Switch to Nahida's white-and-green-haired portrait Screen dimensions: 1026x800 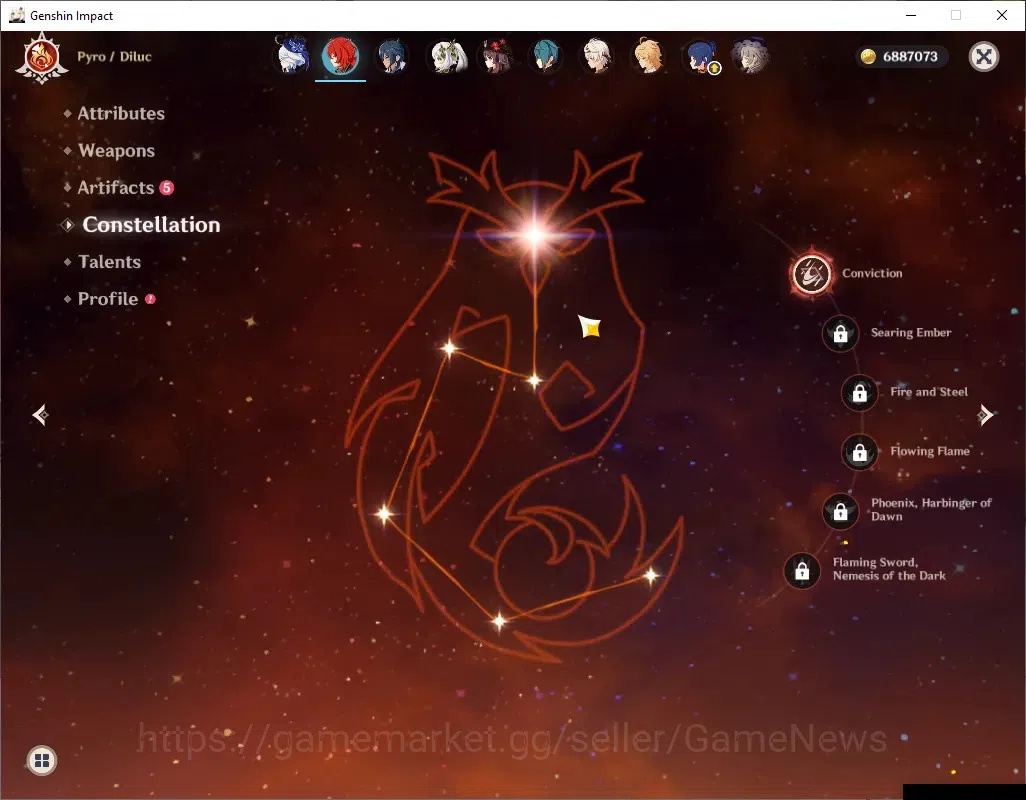pyautogui.click(x=448, y=56)
